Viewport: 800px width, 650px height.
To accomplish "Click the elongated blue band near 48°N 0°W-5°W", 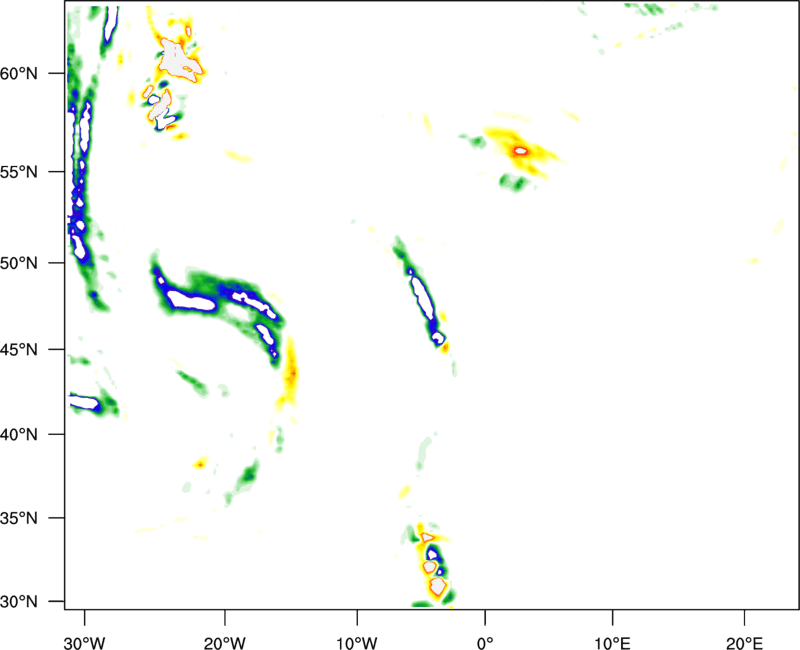I will [424, 298].
